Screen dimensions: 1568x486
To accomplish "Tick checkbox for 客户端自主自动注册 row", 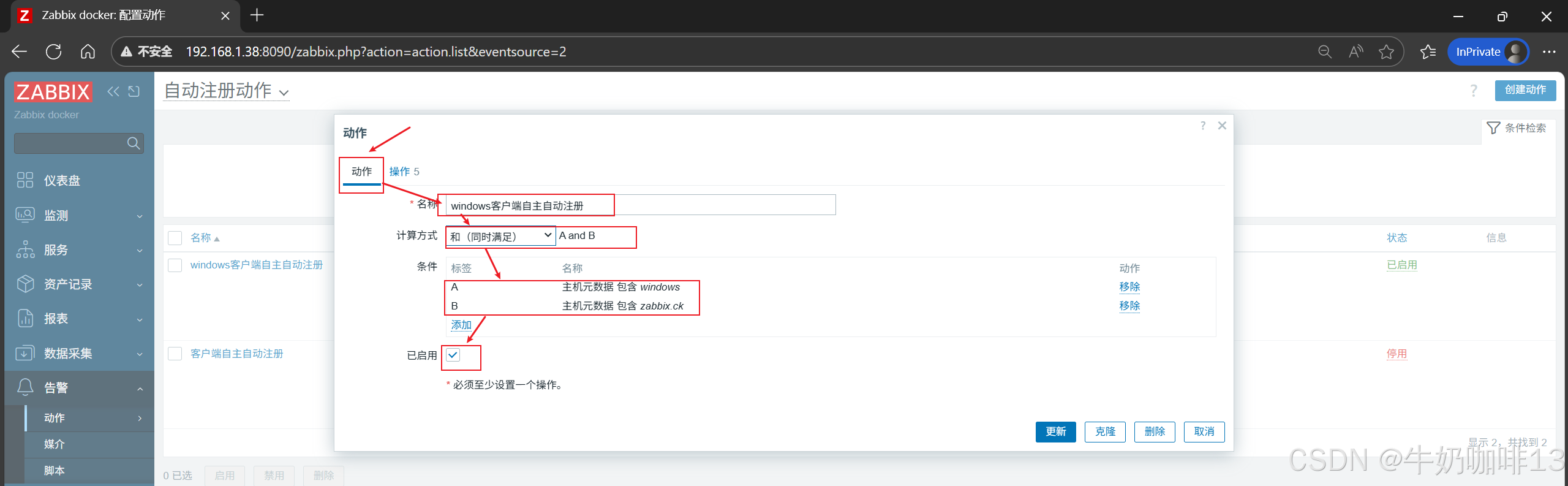I will tap(175, 354).
